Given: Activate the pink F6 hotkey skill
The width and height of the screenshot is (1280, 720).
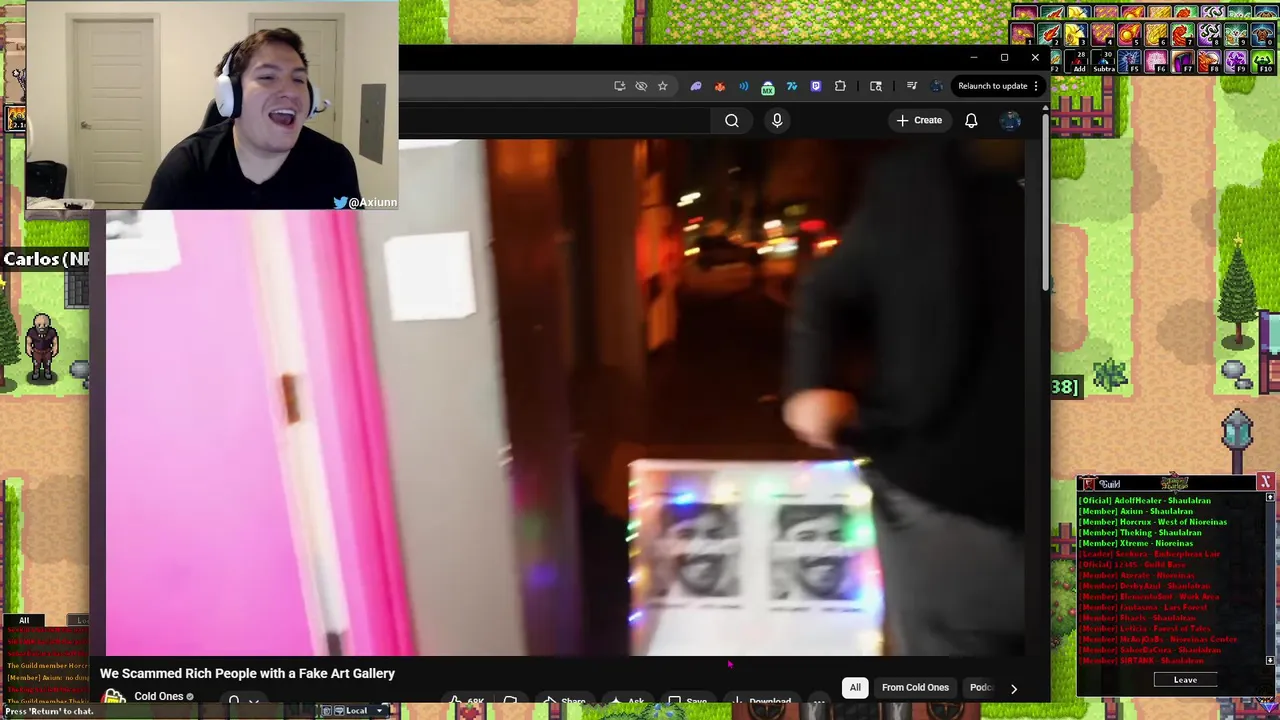Looking at the screenshot, I should coord(1156,61).
